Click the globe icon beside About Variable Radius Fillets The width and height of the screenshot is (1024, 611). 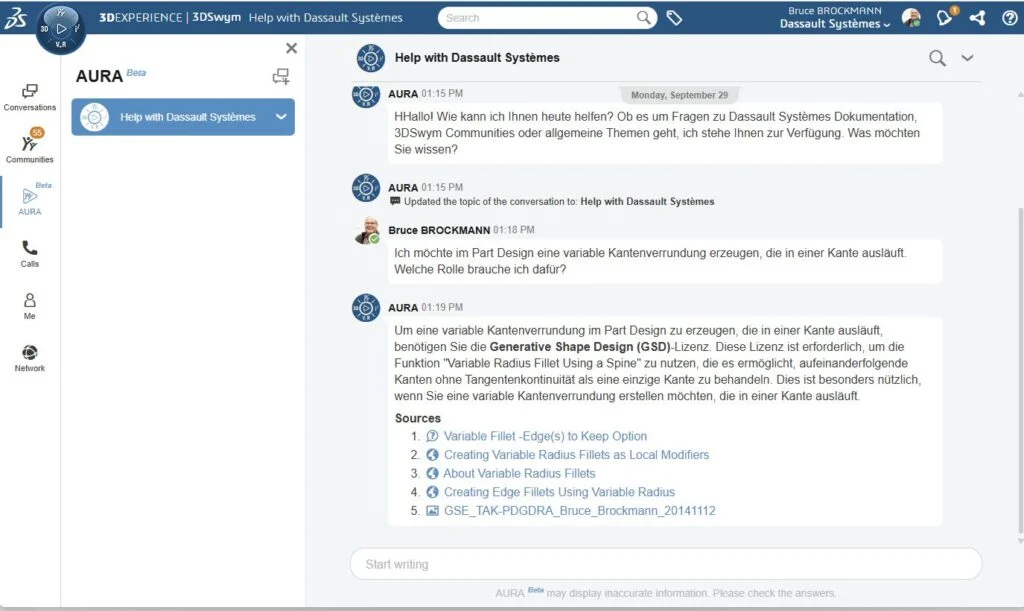[432, 473]
